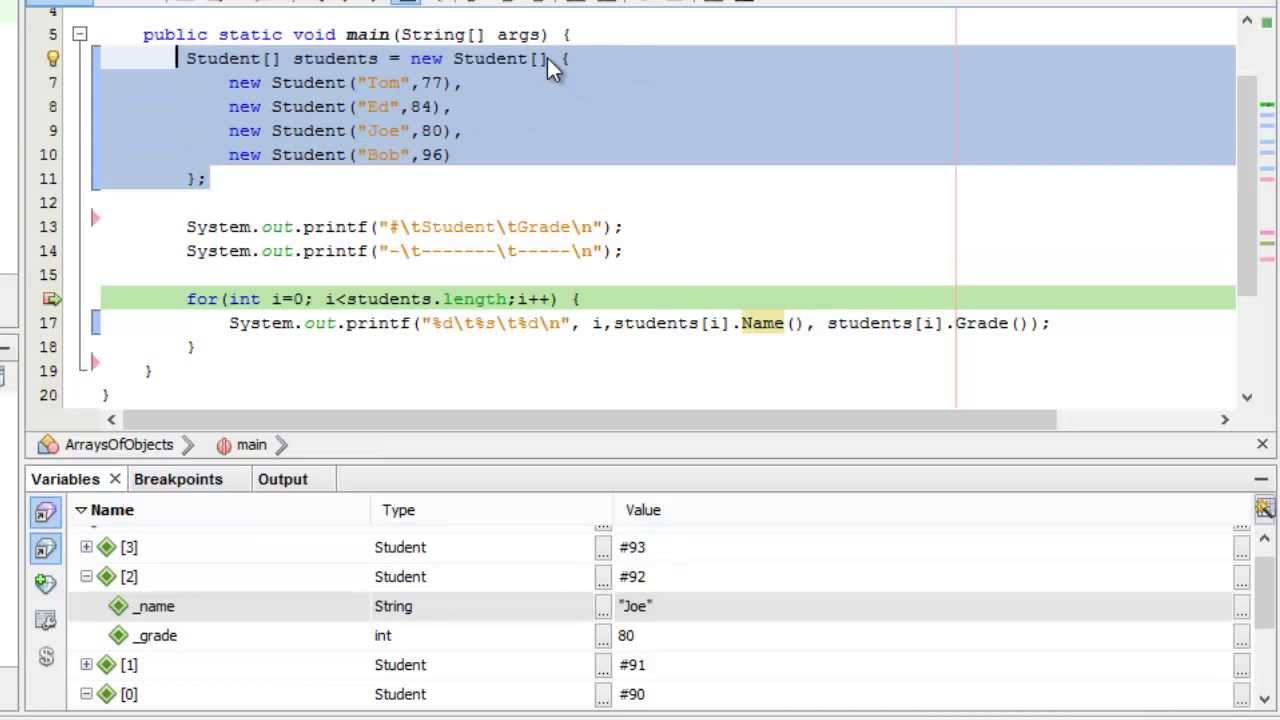Click the light bulb hint on line 6
The height and width of the screenshot is (720, 1280).
pos(52,59)
